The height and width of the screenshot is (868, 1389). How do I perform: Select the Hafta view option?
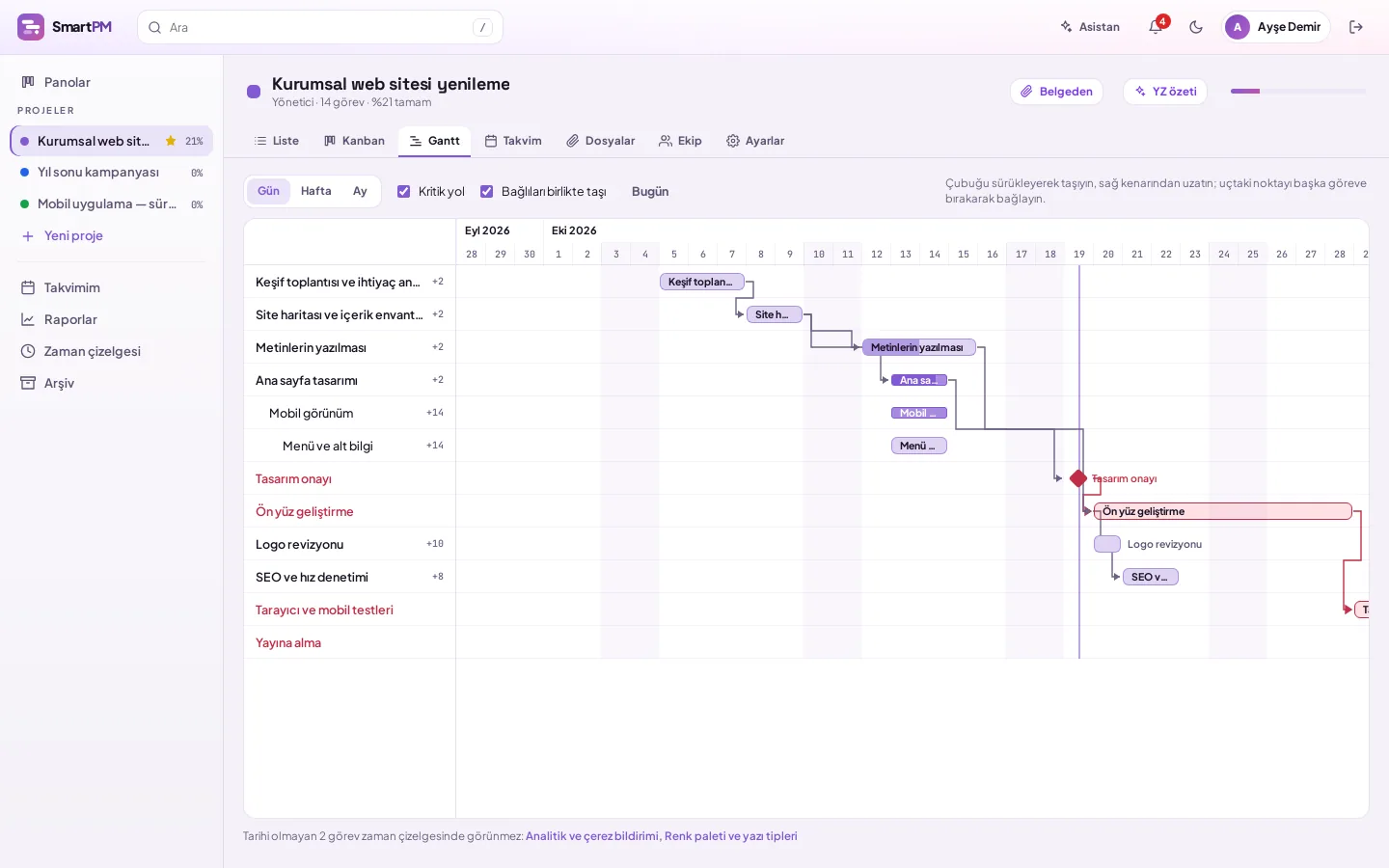[x=316, y=191]
